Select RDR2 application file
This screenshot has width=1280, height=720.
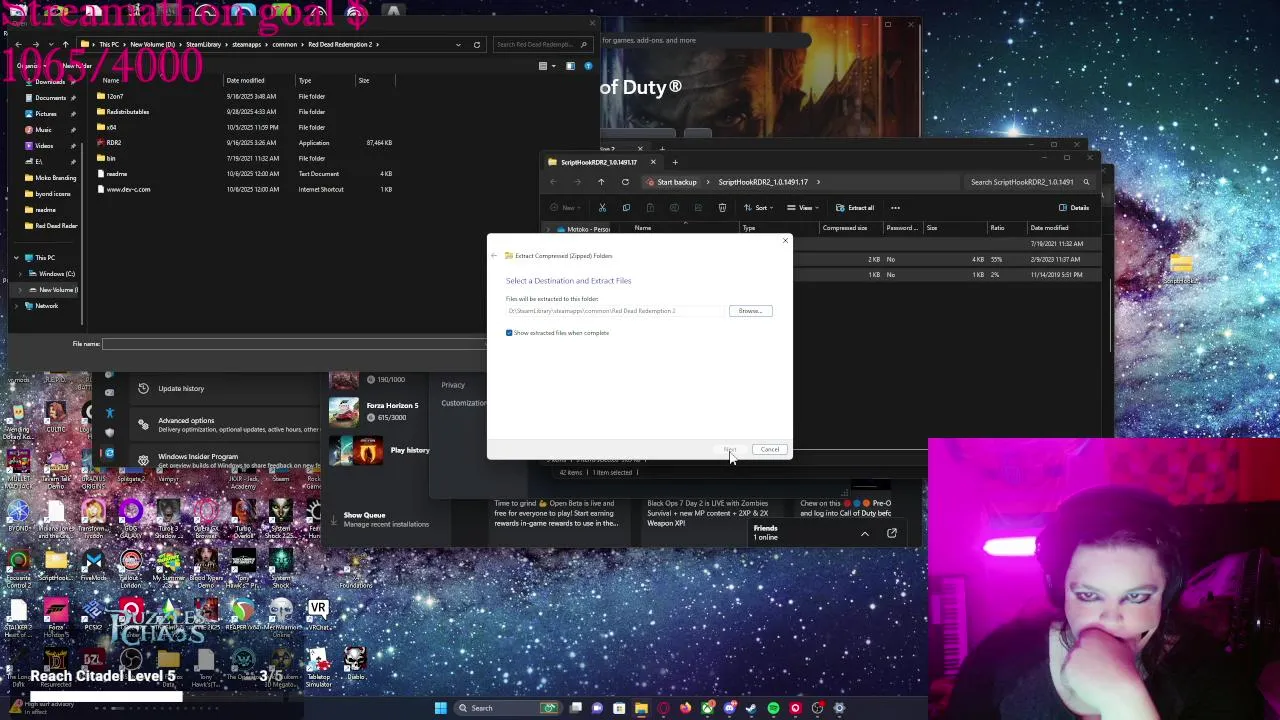[x=114, y=143]
